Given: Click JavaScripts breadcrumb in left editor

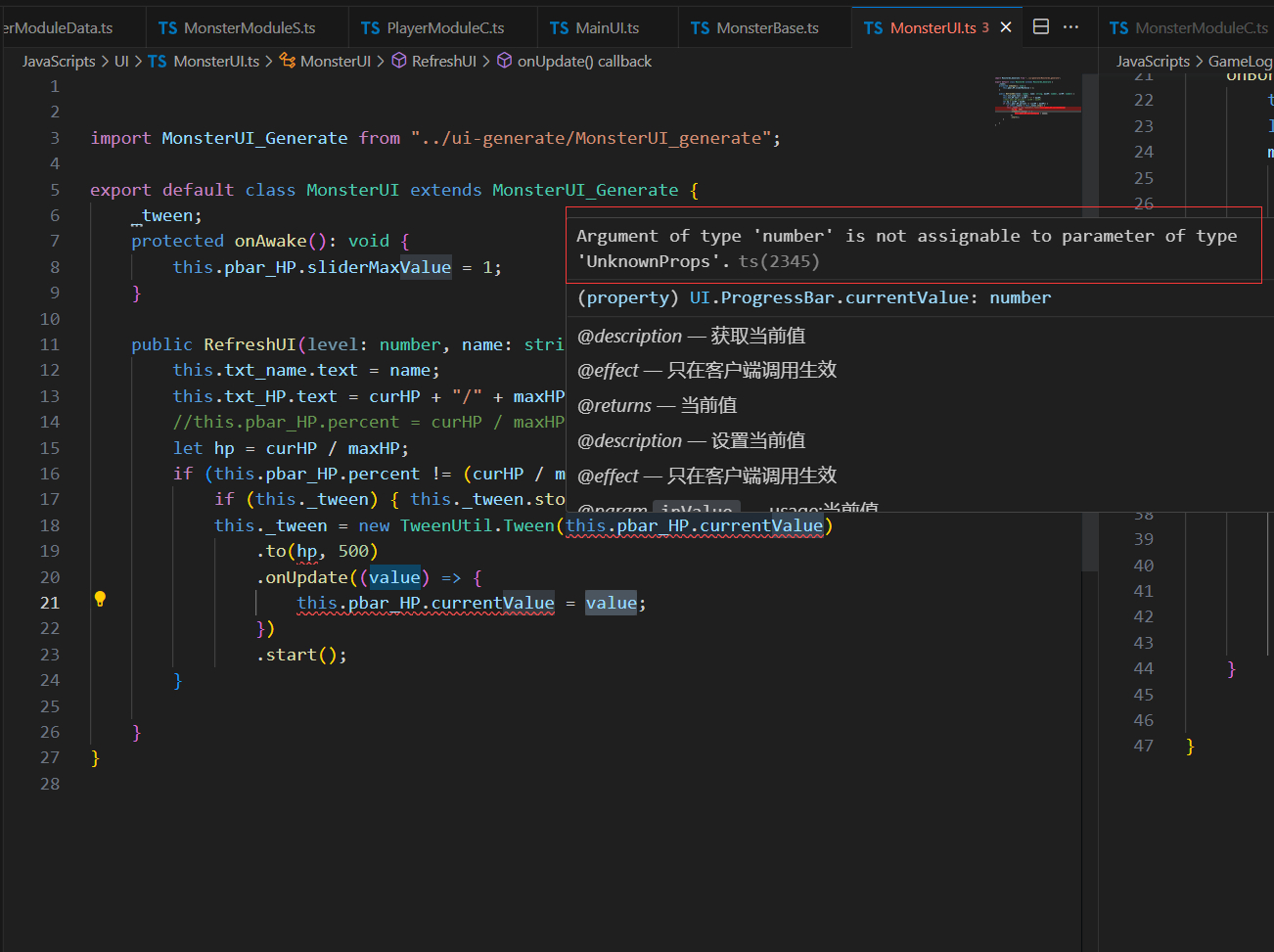Looking at the screenshot, I should point(59,61).
